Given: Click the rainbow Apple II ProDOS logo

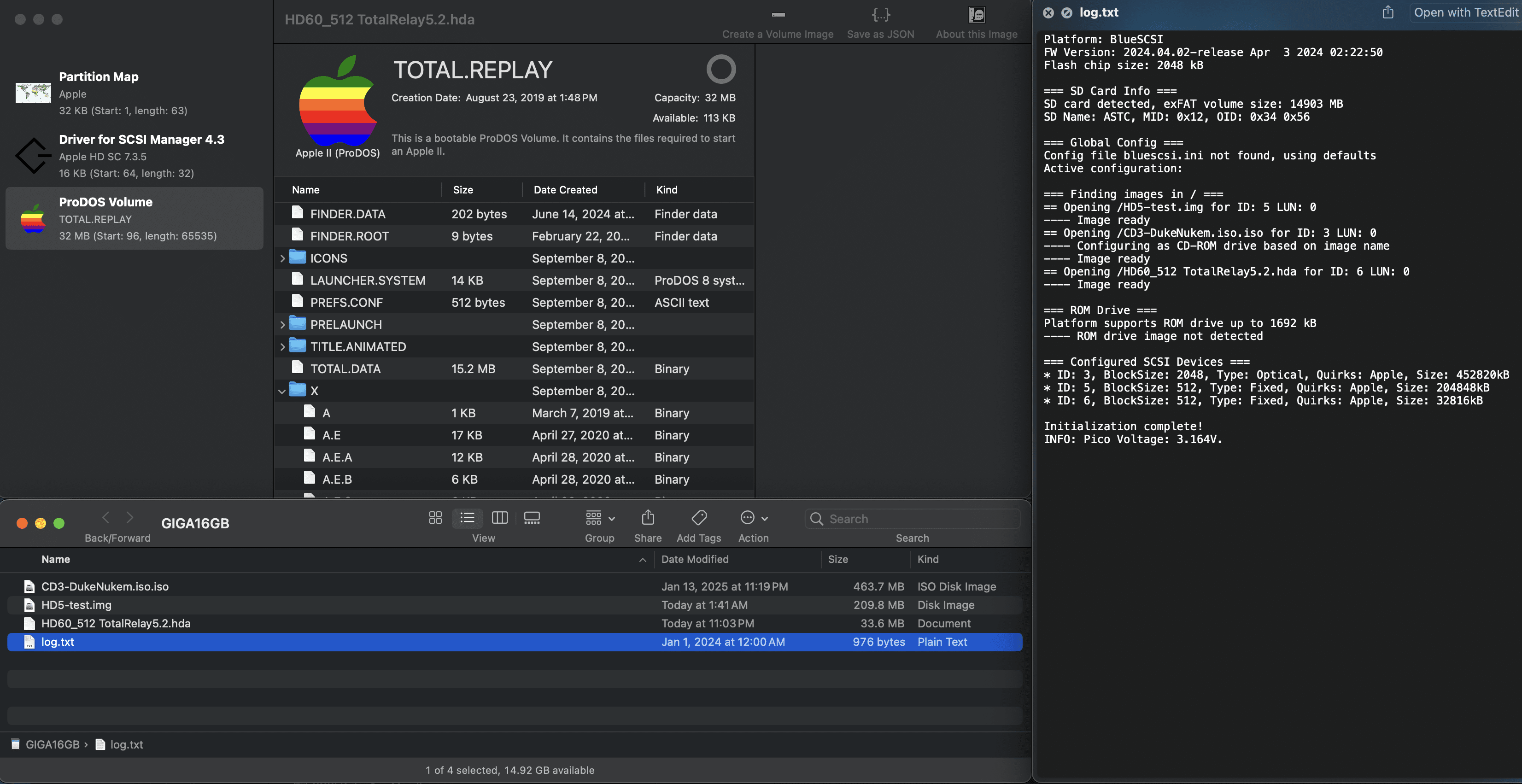Looking at the screenshot, I should [x=337, y=100].
